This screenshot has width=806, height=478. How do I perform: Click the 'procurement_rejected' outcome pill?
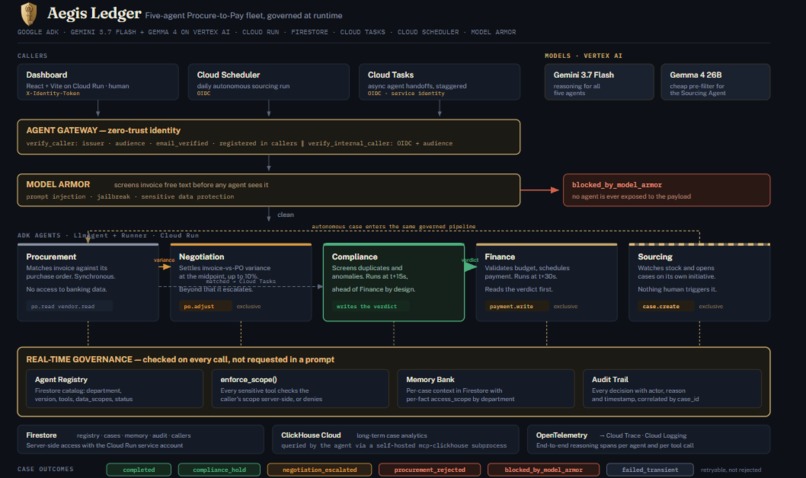point(430,470)
